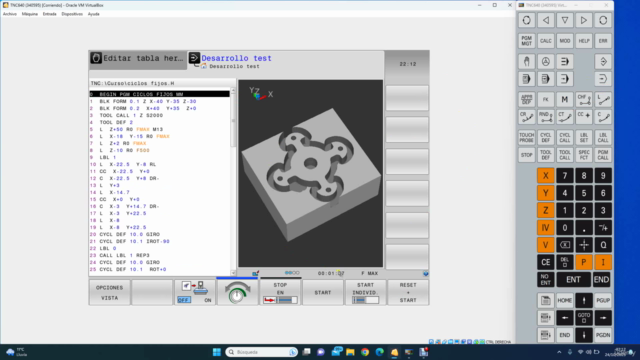
Task: Click the START softkey
Action: click(x=322, y=292)
